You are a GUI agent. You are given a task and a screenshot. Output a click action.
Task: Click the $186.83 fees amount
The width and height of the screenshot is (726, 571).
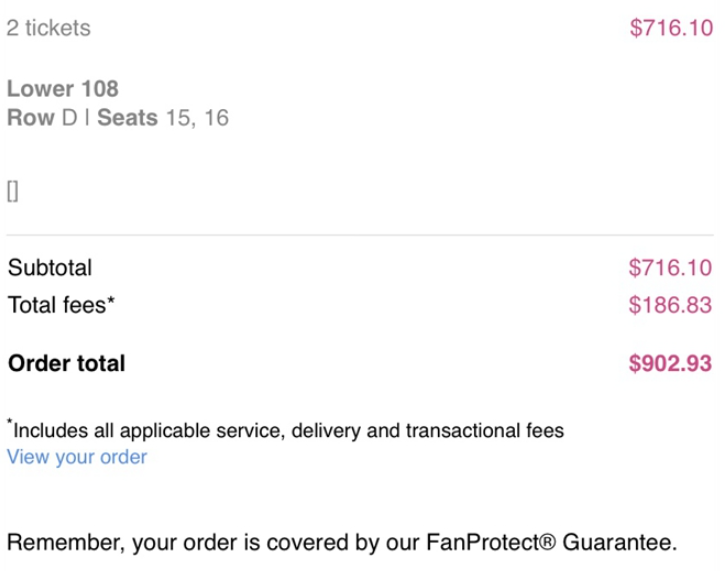[670, 305]
